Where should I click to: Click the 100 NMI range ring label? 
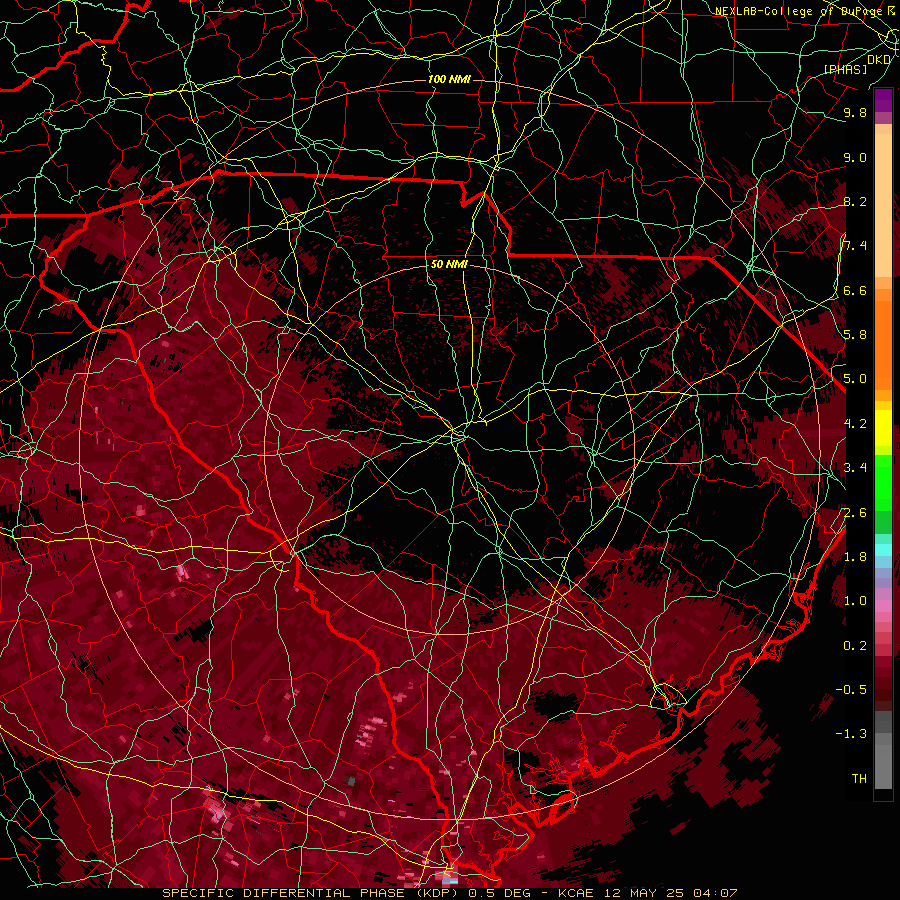coord(449,79)
